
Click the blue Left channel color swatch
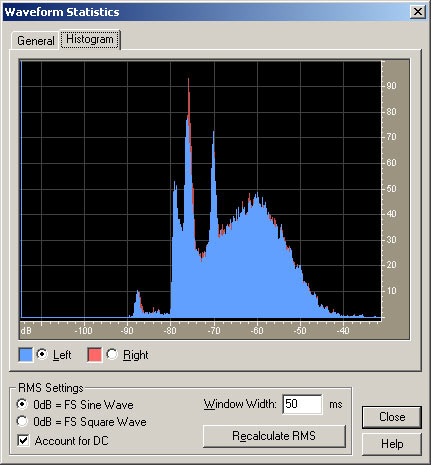26,355
